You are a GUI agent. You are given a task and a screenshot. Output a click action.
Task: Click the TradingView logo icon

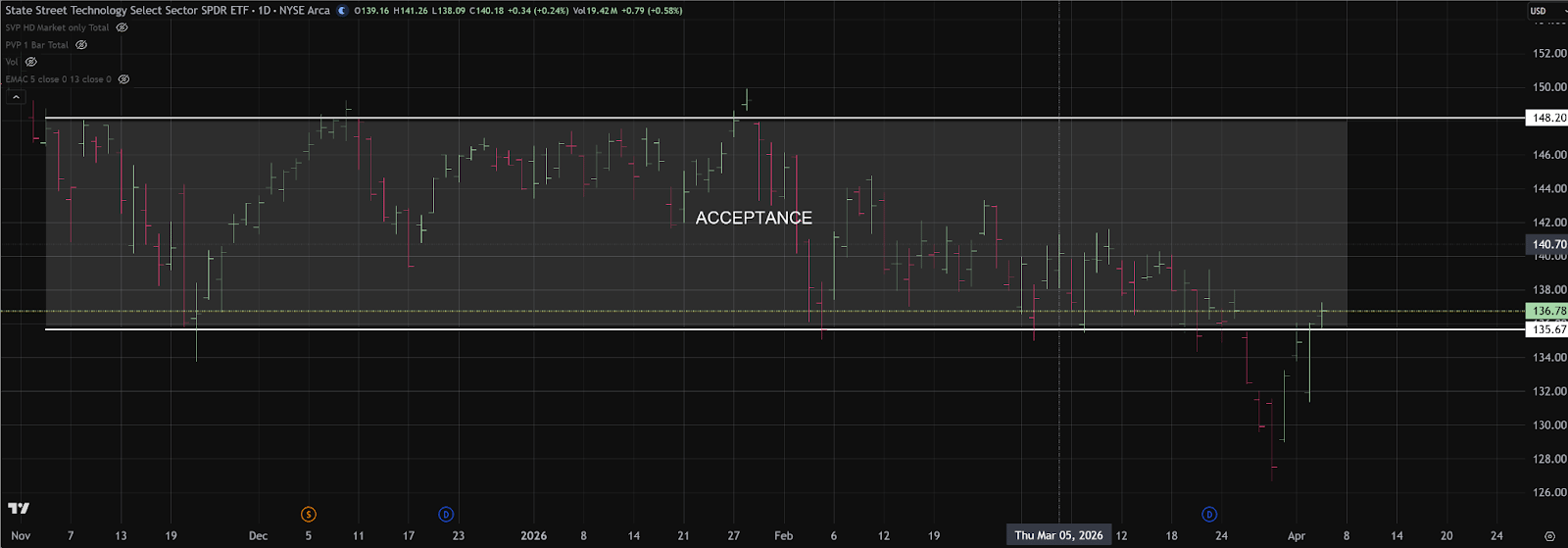click(19, 508)
